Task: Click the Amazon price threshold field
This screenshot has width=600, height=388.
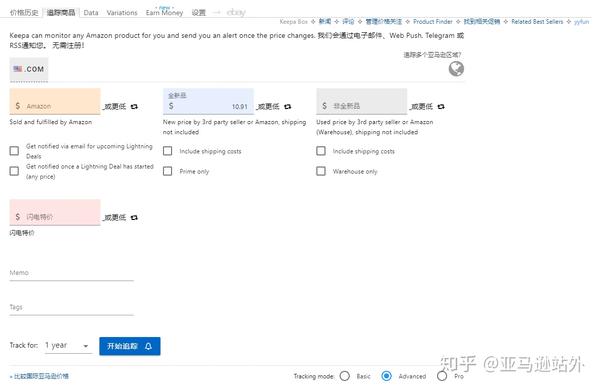Action: (55, 101)
